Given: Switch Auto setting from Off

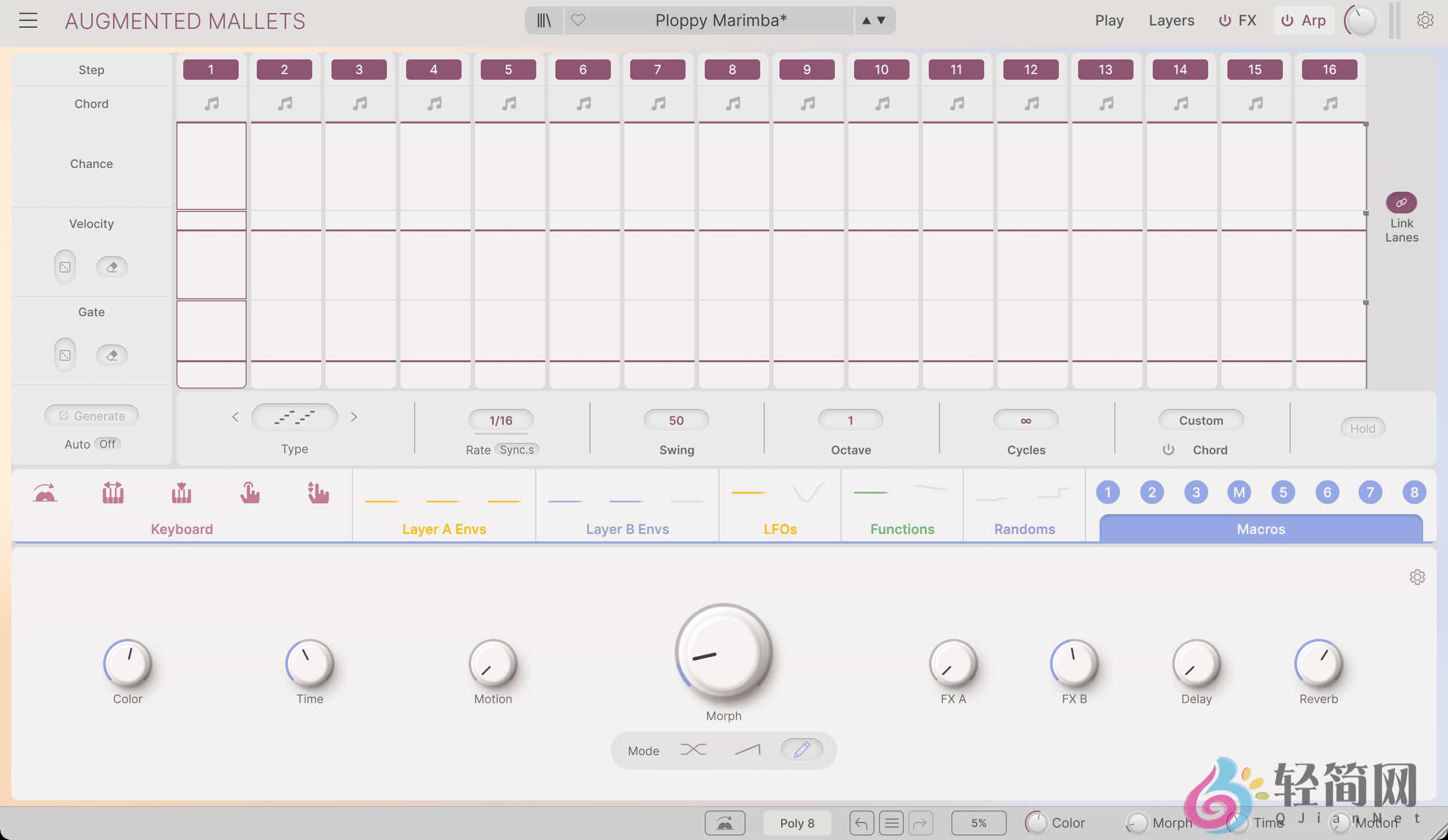Looking at the screenshot, I should (107, 443).
